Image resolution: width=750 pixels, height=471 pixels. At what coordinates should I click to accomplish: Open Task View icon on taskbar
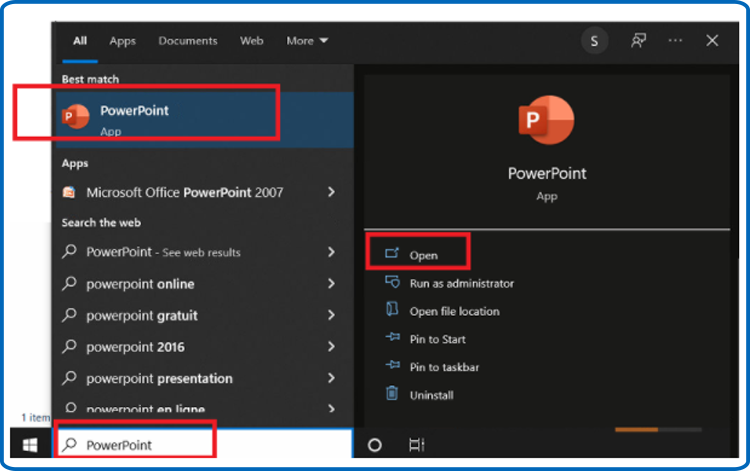pyautogui.click(x=416, y=445)
